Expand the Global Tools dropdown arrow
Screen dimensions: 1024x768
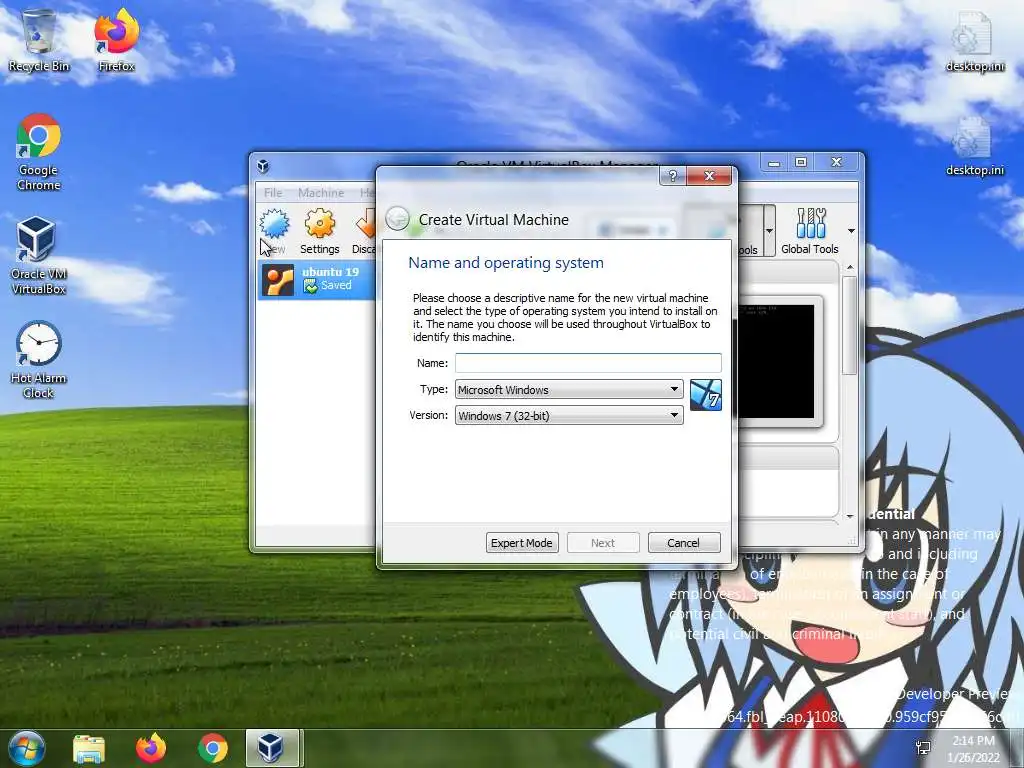click(851, 231)
